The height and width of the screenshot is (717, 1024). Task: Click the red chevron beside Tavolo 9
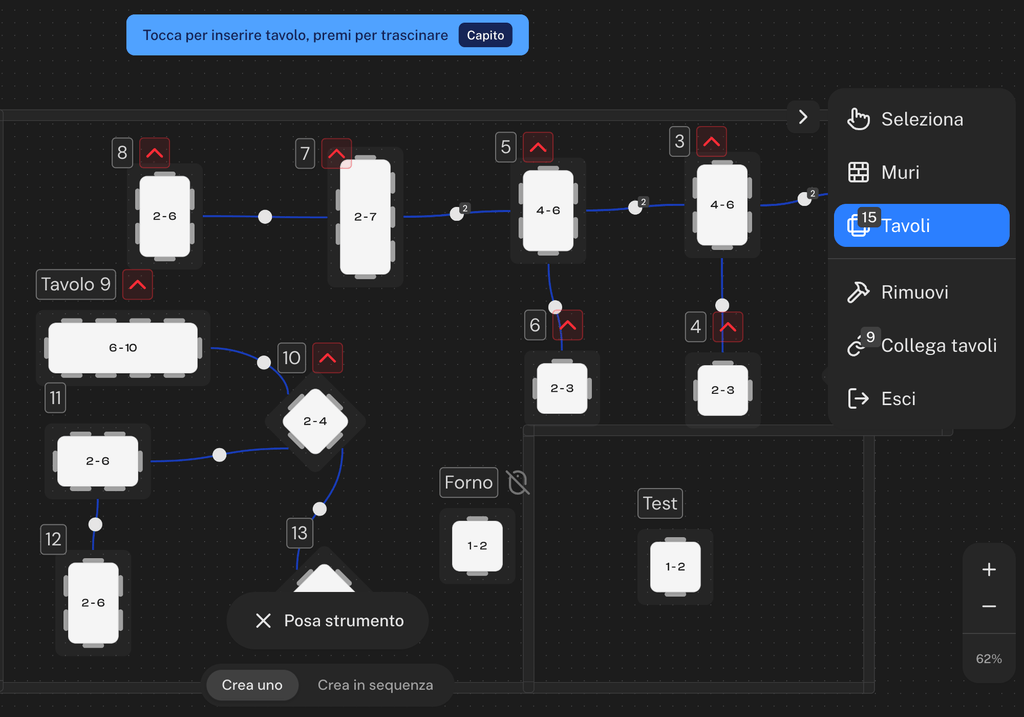coord(137,285)
